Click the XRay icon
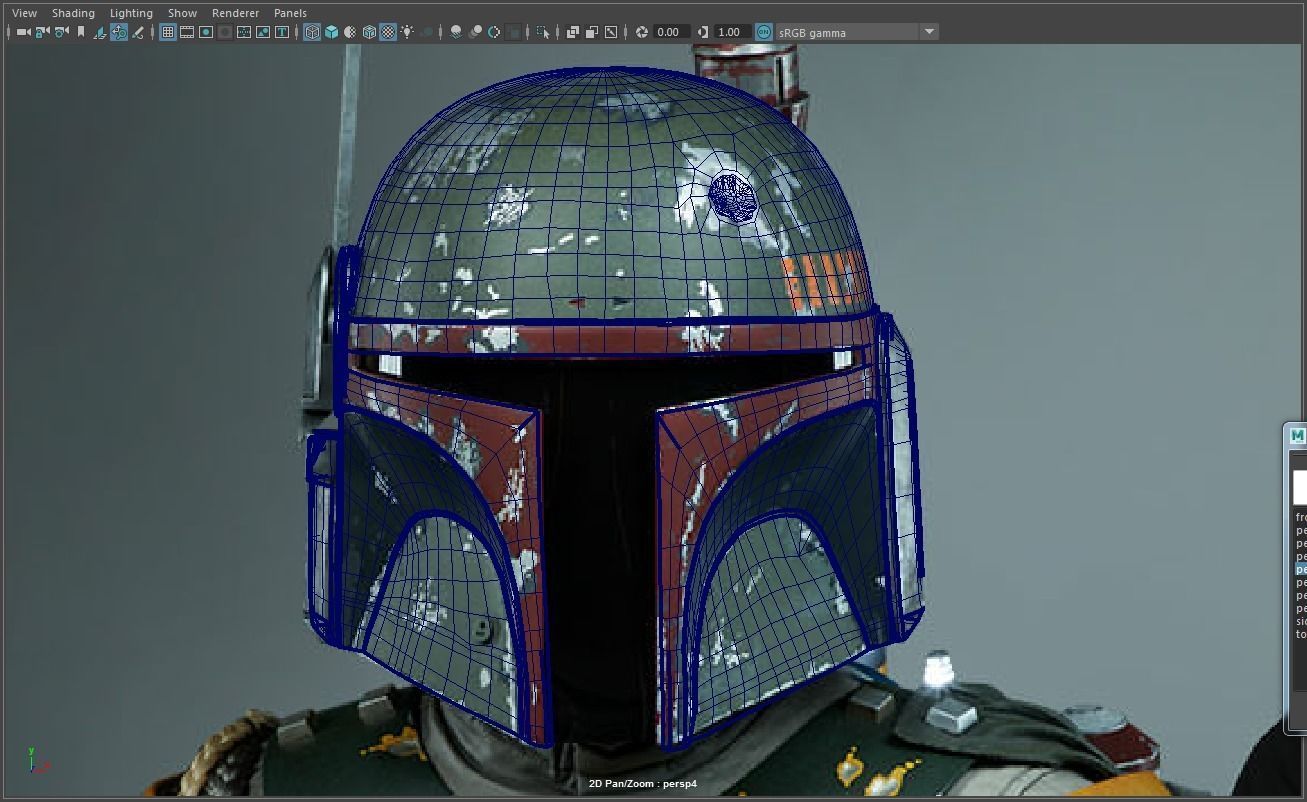The width and height of the screenshot is (1307, 802). point(573,32)
